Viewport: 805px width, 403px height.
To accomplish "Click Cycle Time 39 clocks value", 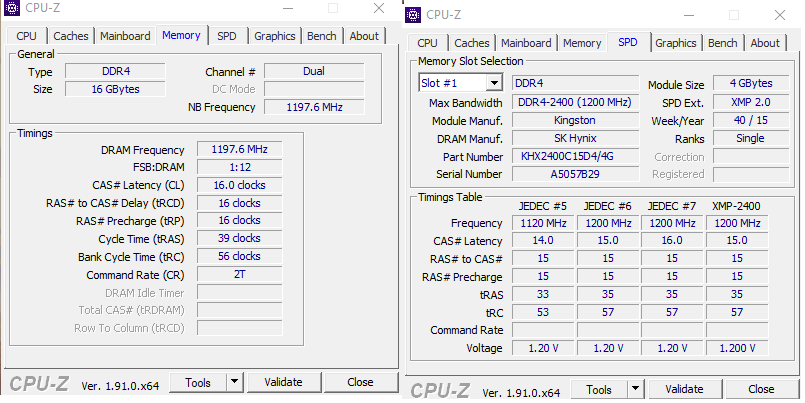I will [x=240, y=239].
